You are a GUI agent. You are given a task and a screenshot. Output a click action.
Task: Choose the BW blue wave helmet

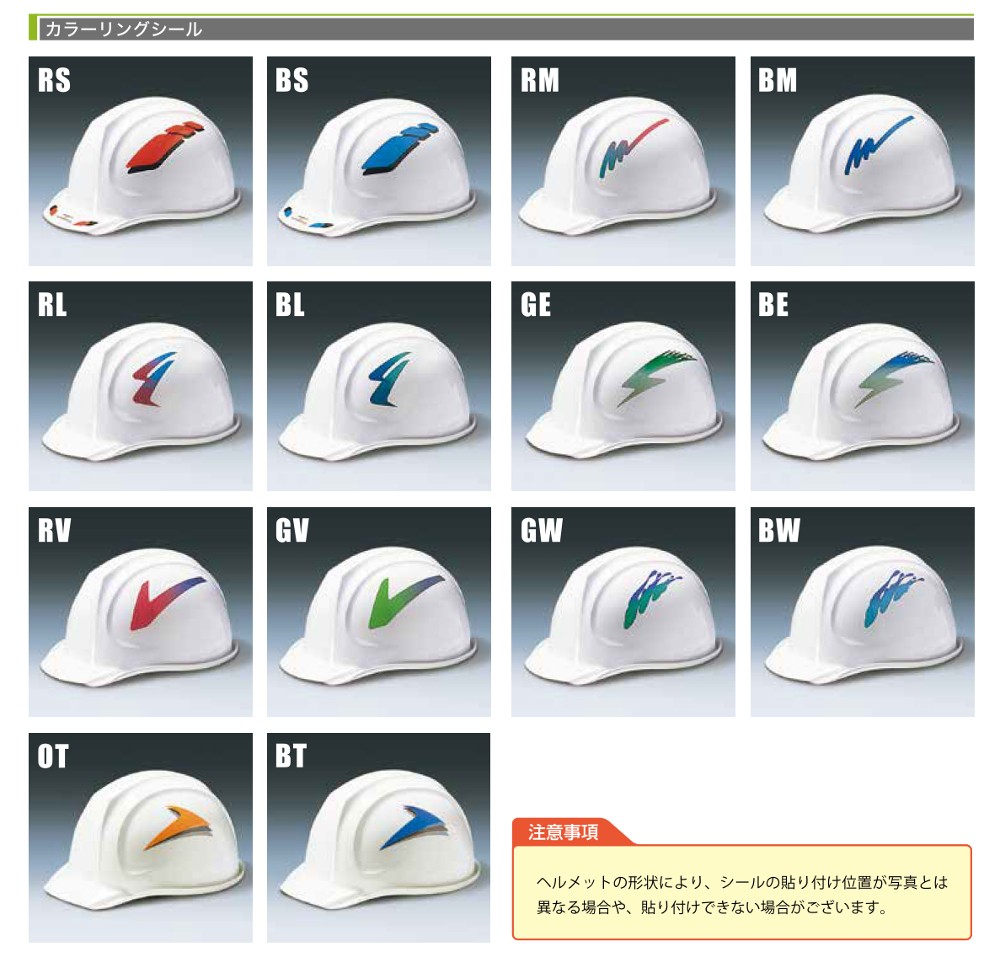tap(862, 611)
